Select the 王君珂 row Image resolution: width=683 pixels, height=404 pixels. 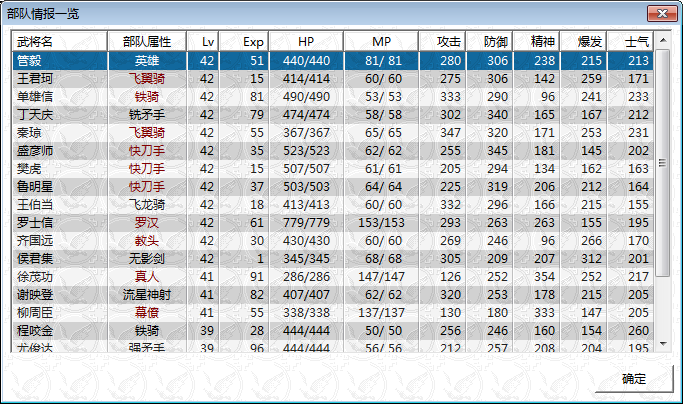click(x=333, y=79)
